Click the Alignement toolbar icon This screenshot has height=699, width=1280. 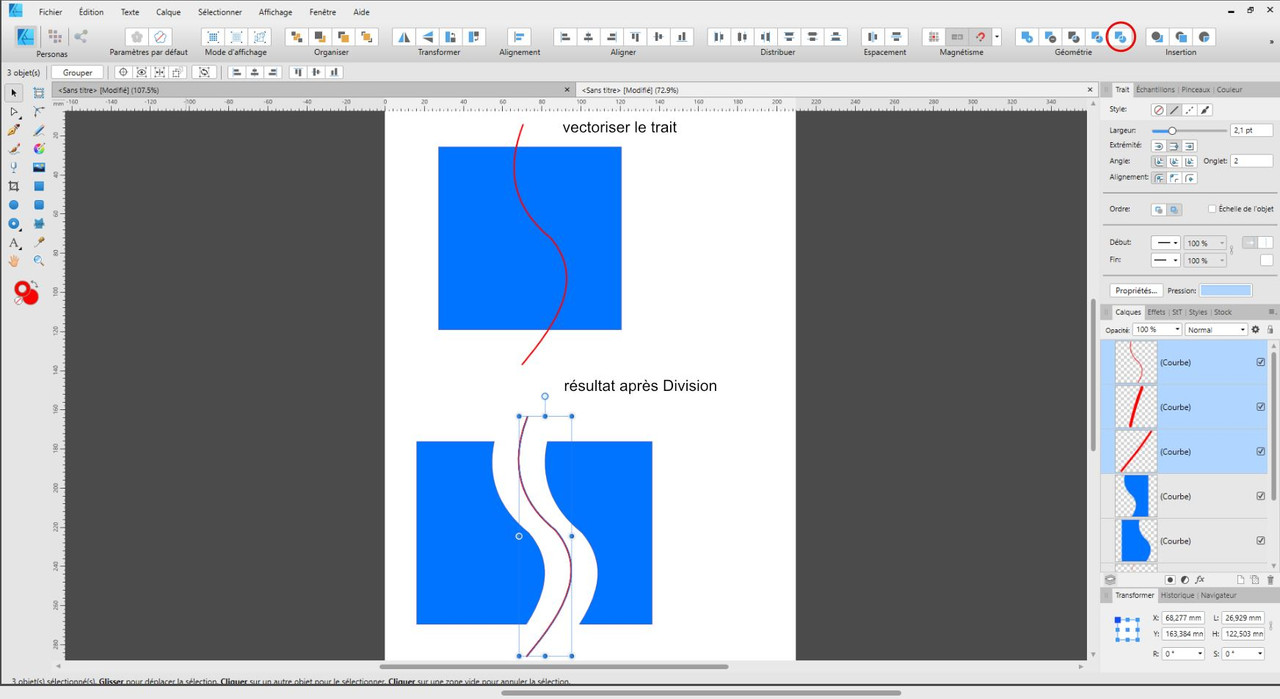point(519,37)
